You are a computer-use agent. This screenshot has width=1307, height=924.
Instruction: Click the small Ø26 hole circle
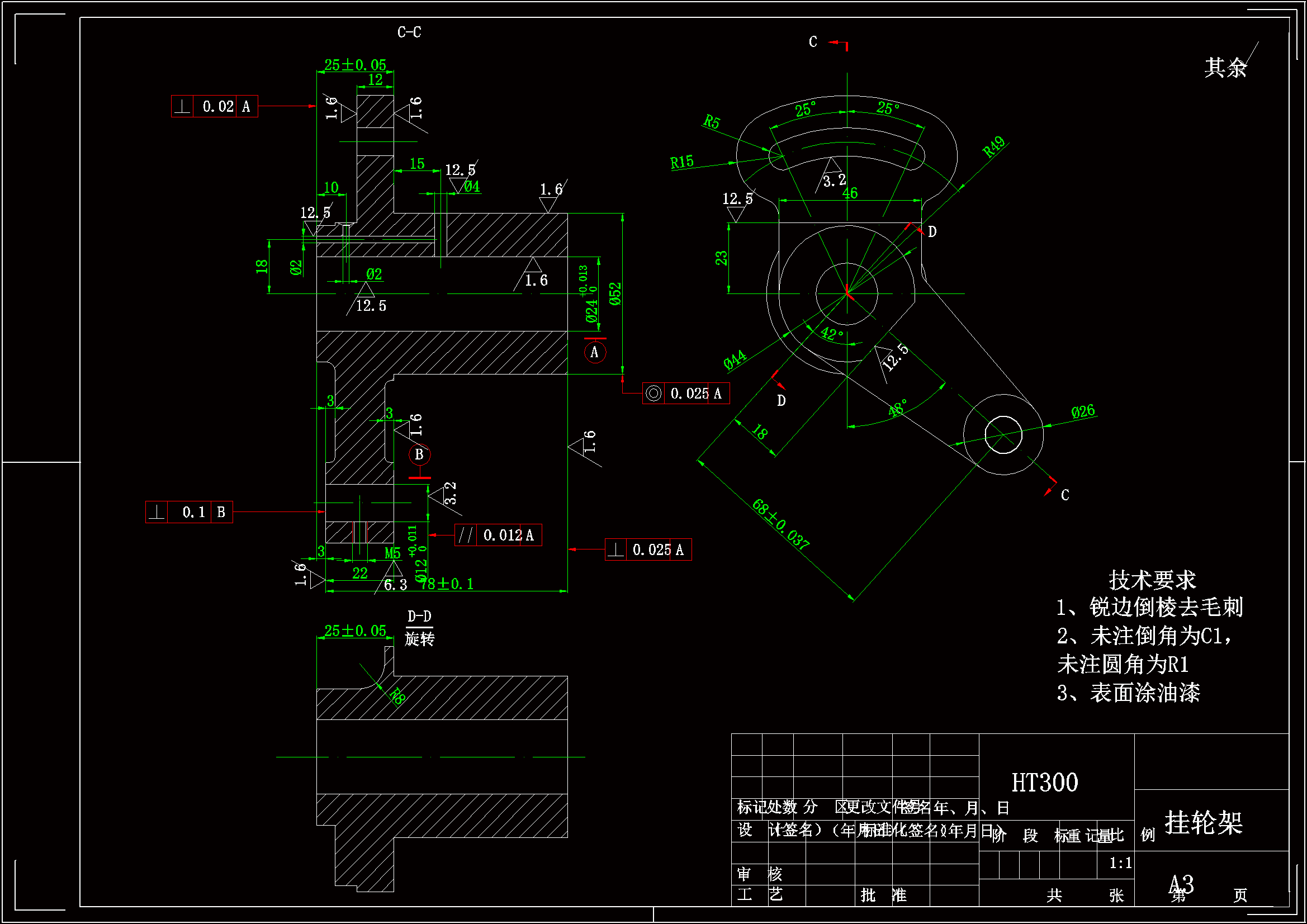[x=1003, y=435]
